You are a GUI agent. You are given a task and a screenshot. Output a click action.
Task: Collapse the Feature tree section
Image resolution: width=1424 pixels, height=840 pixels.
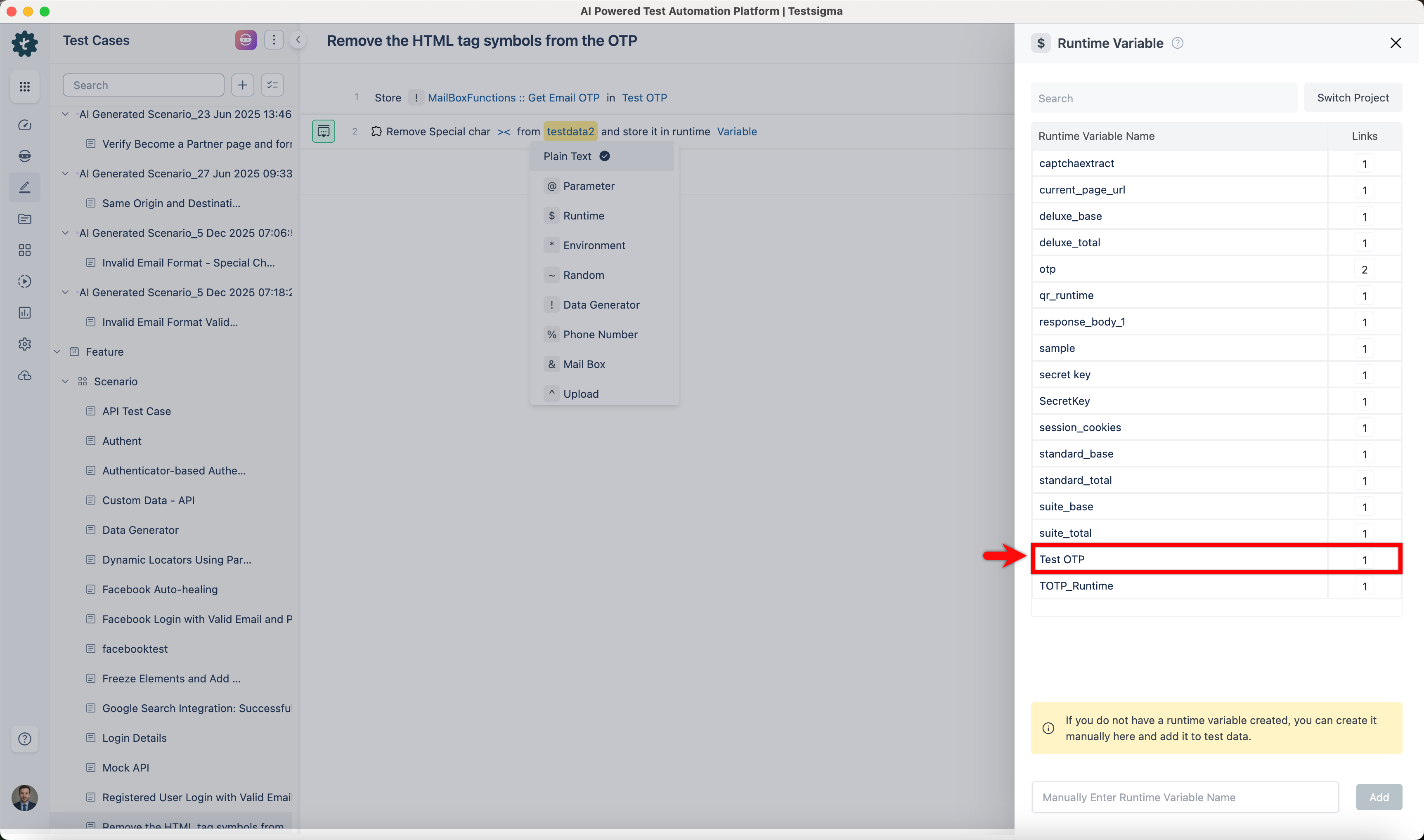[x=57, y=352]
